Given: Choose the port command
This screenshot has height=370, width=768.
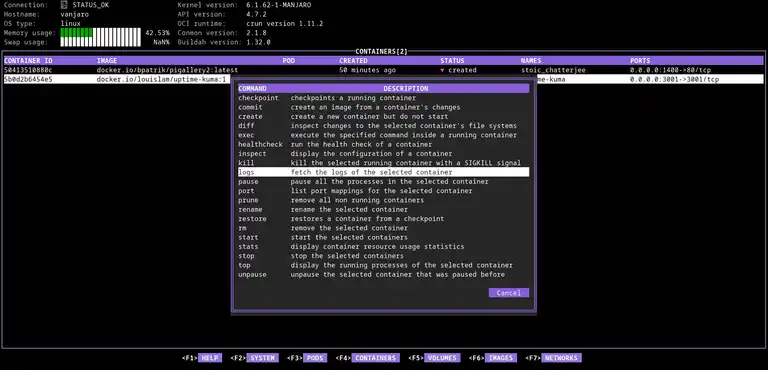Looking at the screenshot, I should point(384,191).
